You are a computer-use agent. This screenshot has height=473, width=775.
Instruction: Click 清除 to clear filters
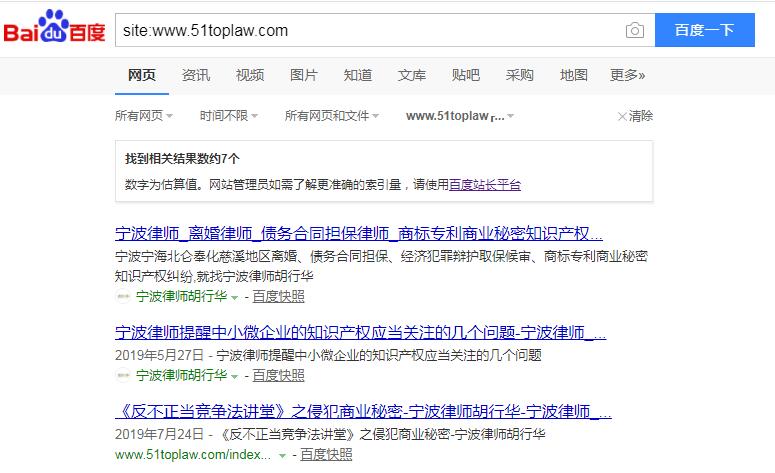pyautogui.click(x=636, y=116)
